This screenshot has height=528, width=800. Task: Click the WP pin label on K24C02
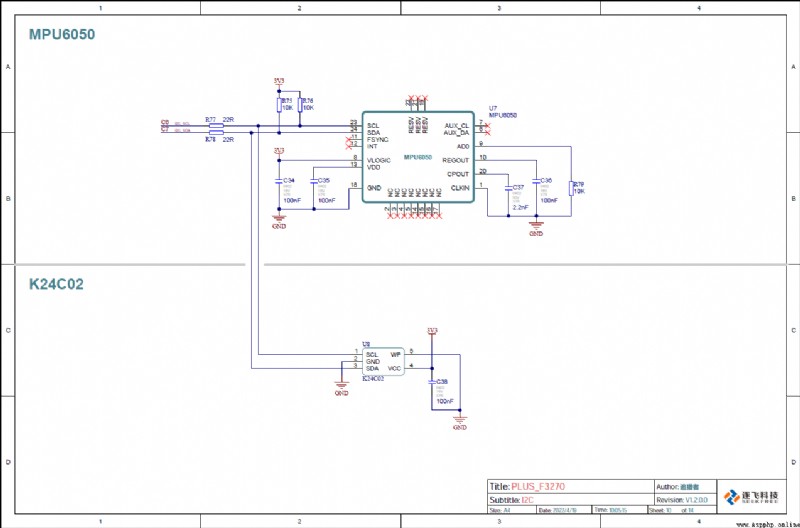tap(395, 354)
